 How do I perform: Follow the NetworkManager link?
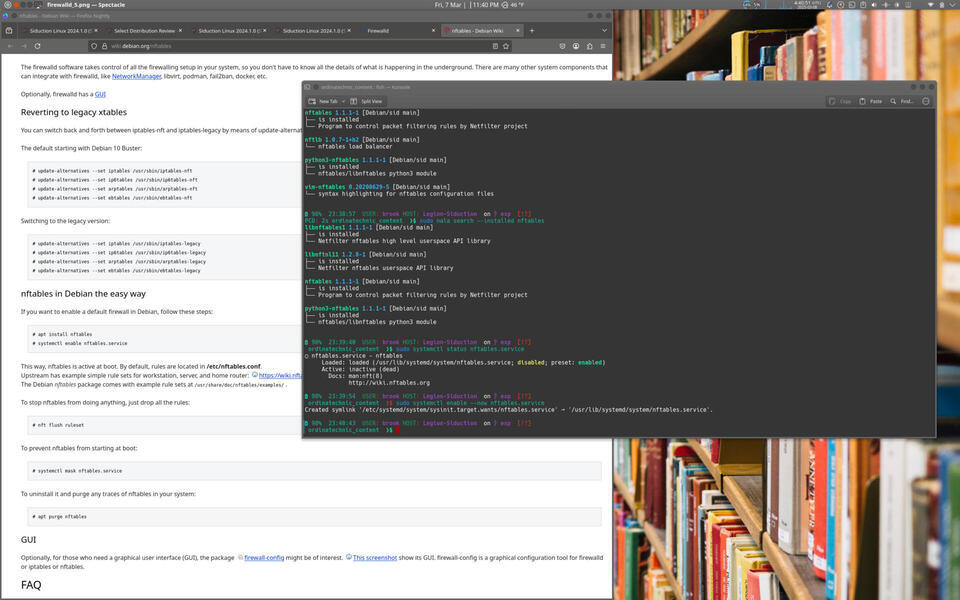point(137,77)
